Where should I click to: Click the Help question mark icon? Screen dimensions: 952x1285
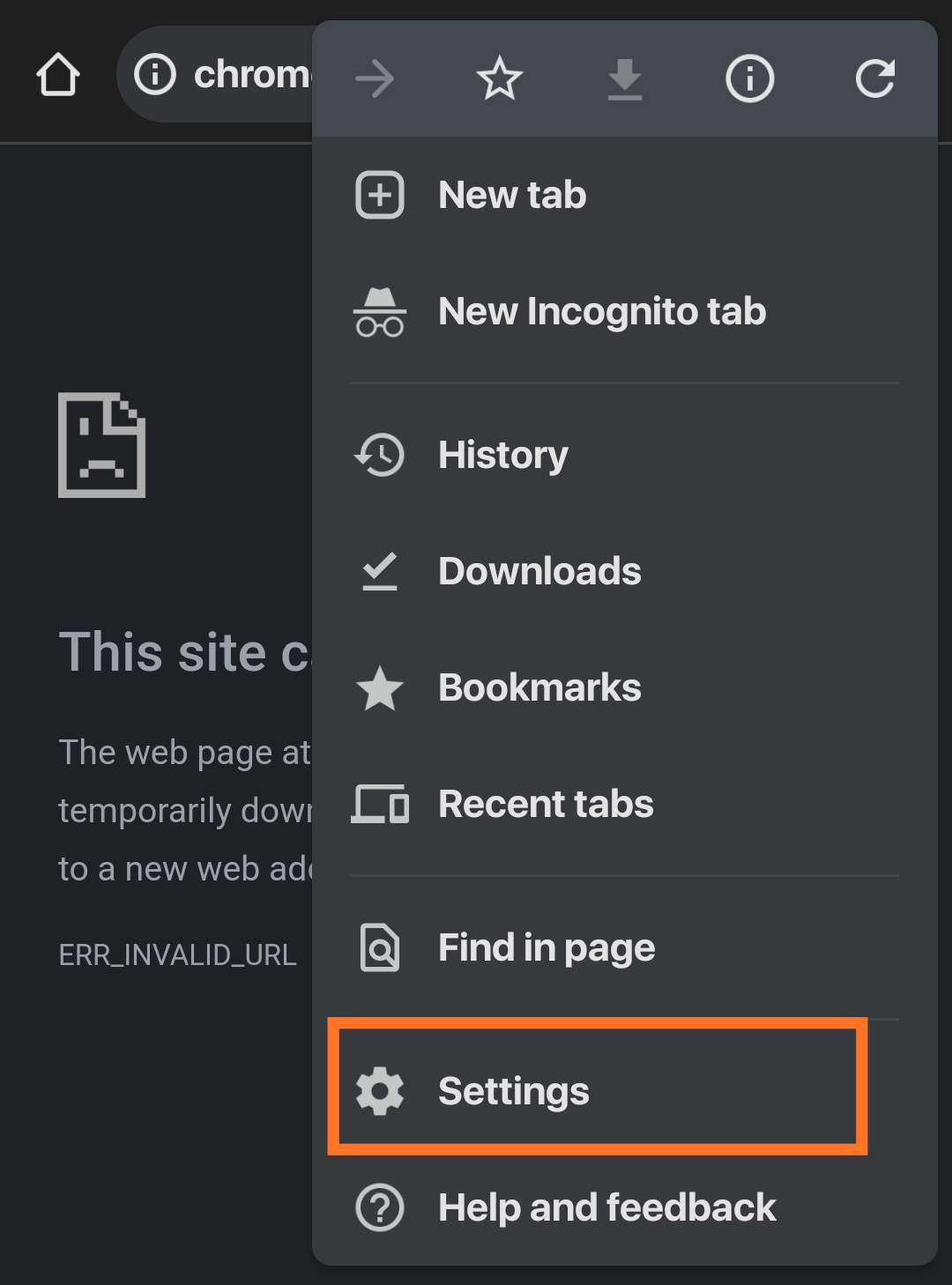[380, 1207]
